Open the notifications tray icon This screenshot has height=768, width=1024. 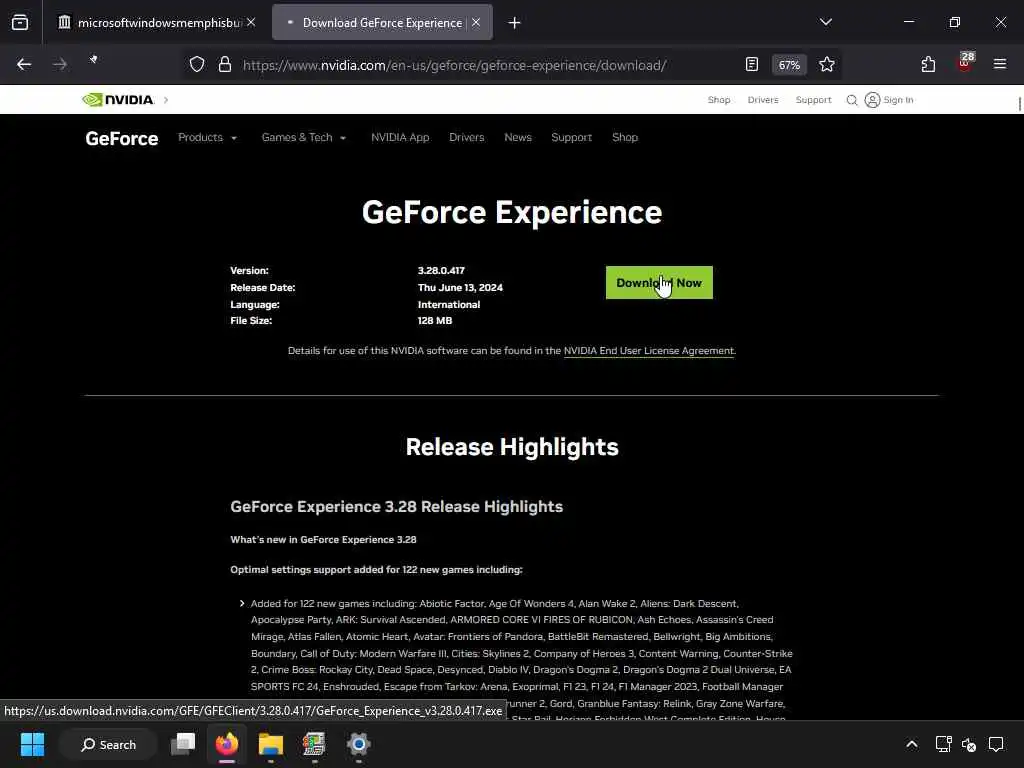(x=996, y=744)
